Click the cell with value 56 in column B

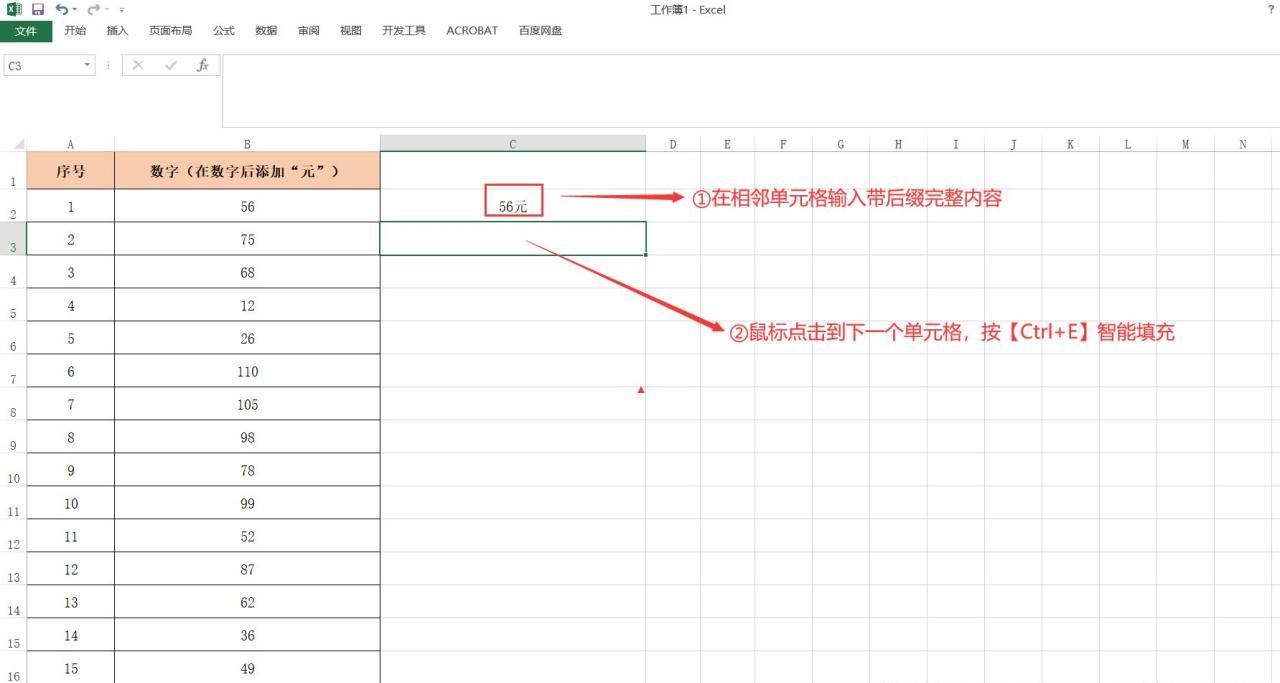coord(247,206)
